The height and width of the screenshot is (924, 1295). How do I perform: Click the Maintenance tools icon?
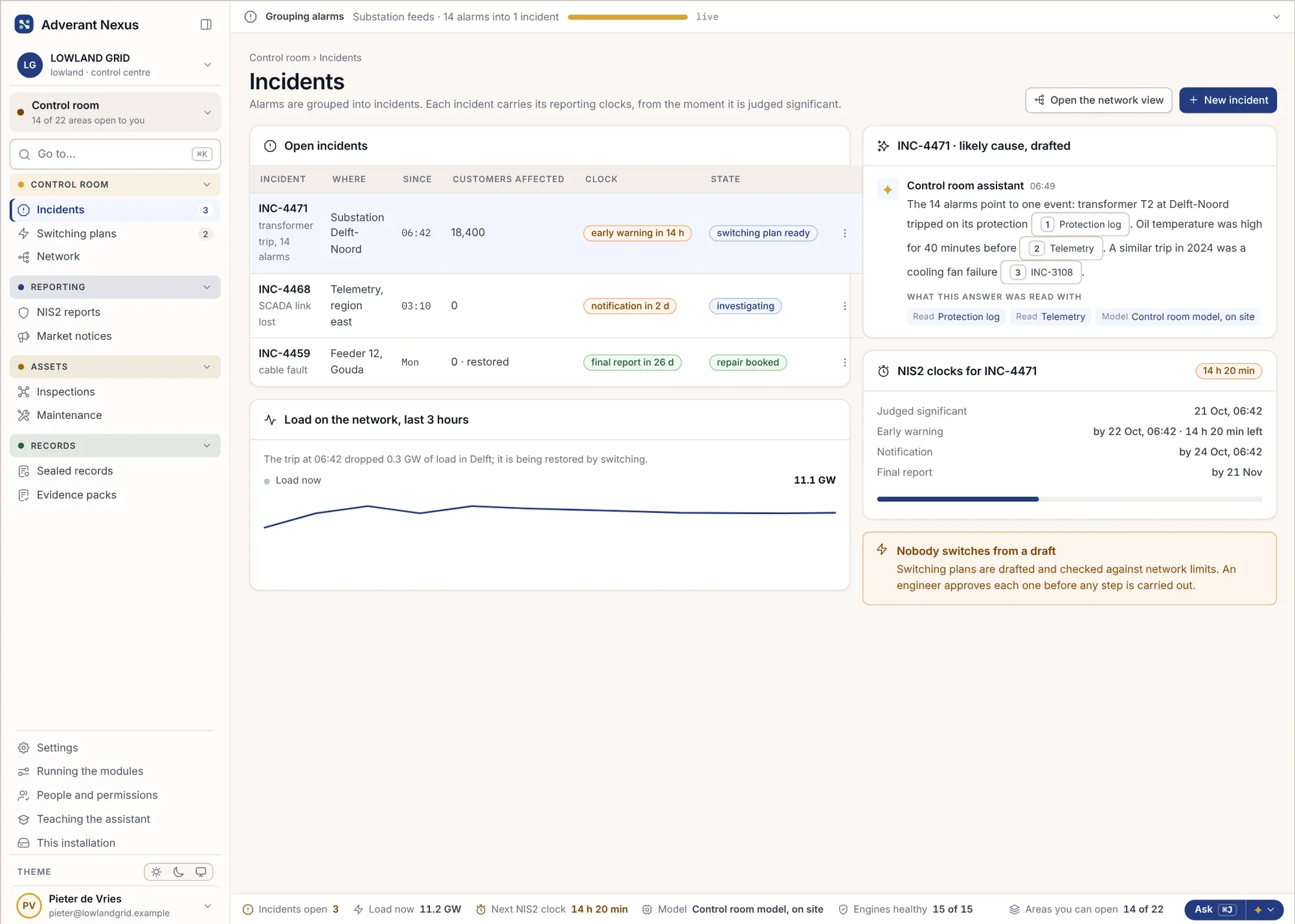24,416
